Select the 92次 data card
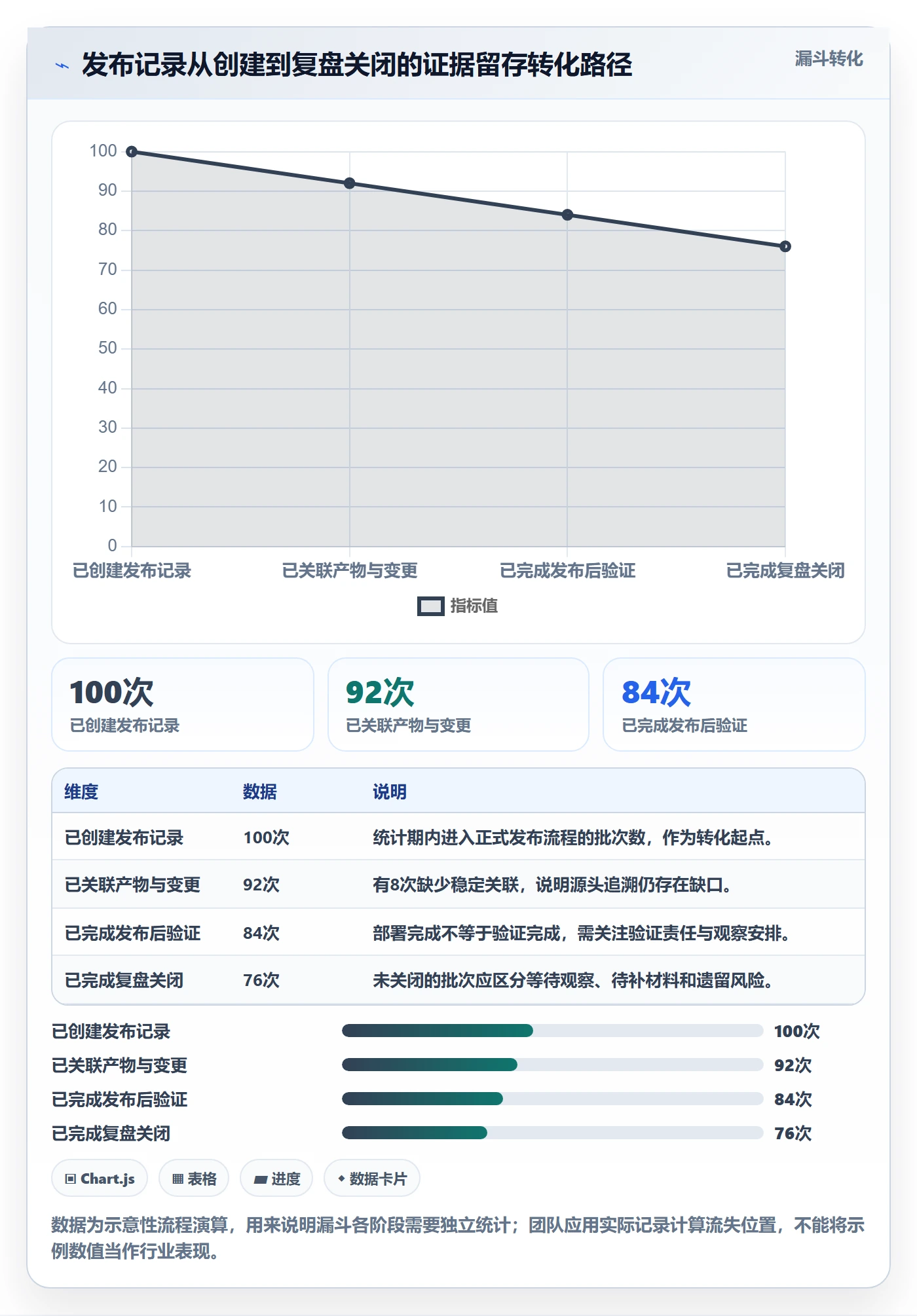The width and height of the screenshot is (917, 1316). click(x=458, y=704)
